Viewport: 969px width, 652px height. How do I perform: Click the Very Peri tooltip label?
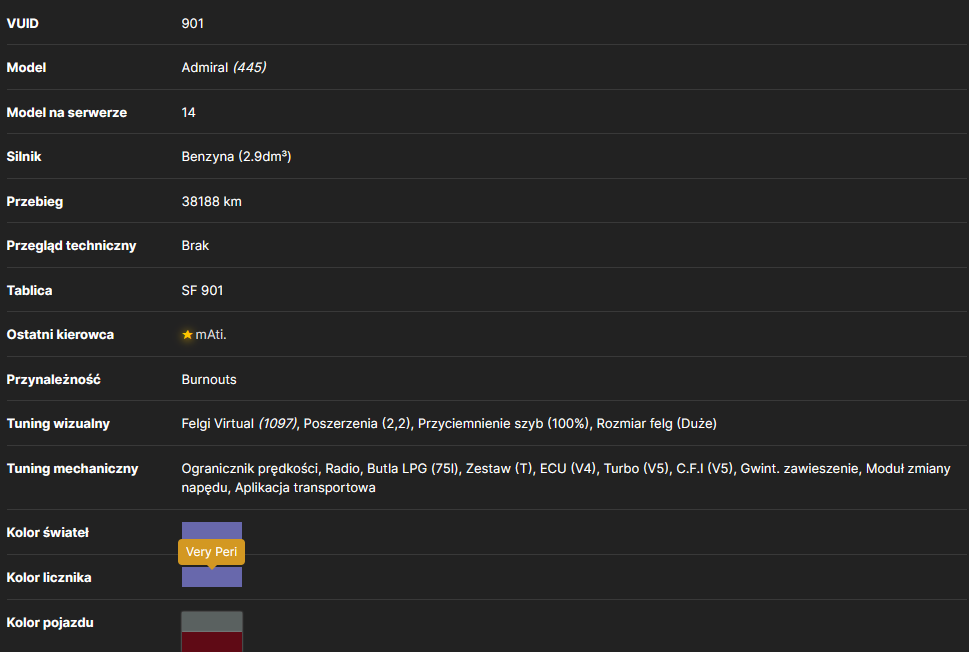click(211, 552)
